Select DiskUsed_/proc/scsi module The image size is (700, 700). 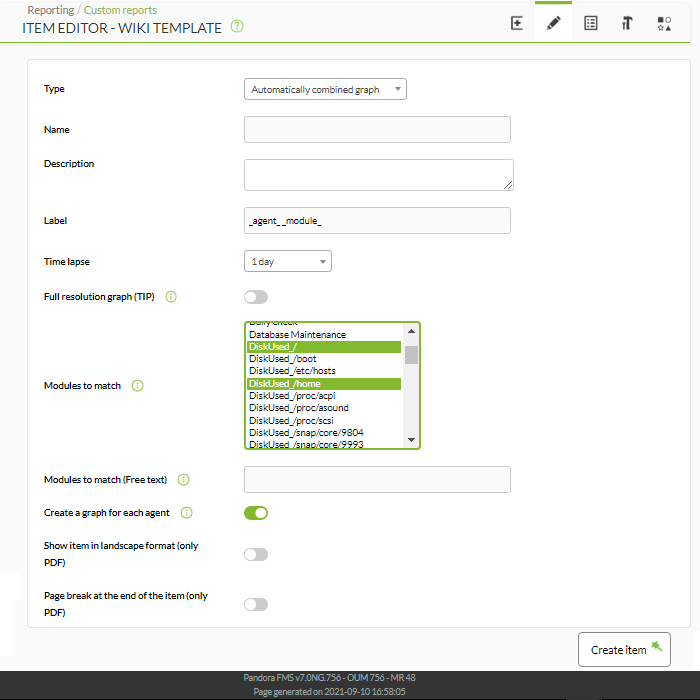[x=324, y=421]
